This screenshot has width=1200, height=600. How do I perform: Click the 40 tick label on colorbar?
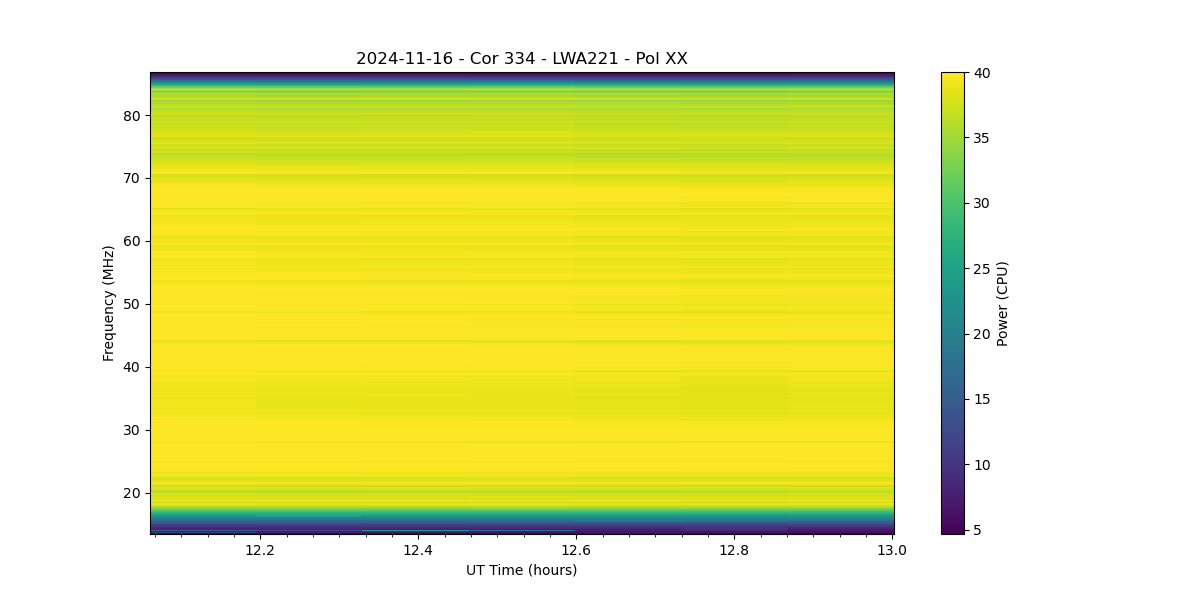tap(981, 73)
